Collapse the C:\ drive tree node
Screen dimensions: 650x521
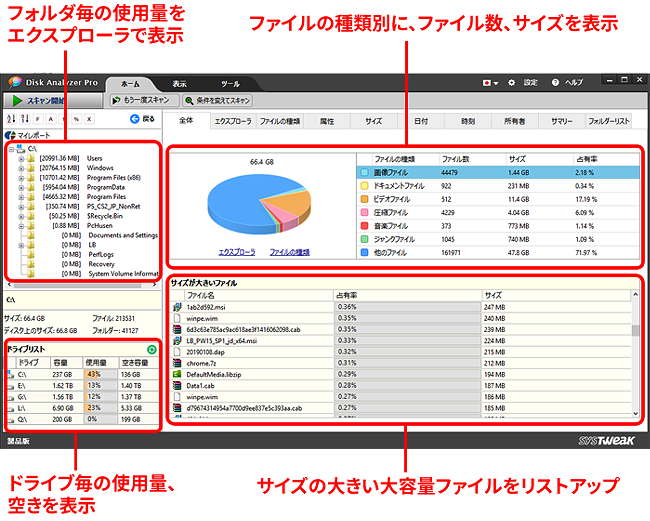click(11, 149)
